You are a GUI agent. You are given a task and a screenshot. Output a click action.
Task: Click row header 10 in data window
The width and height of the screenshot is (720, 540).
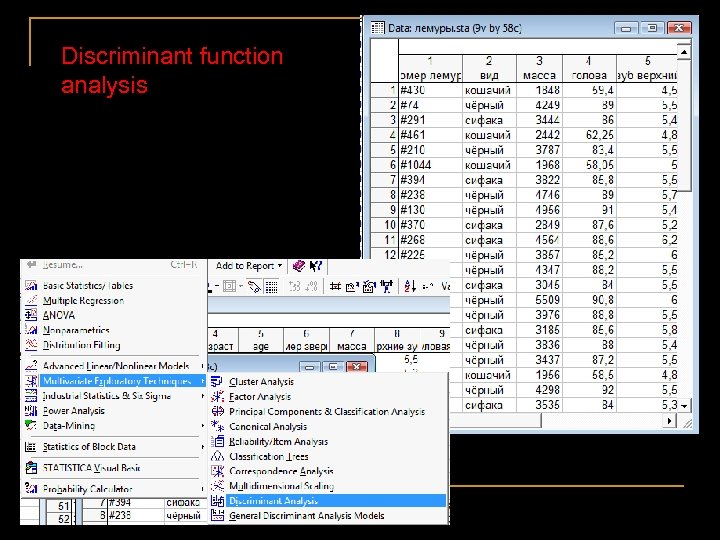point(384,225)
